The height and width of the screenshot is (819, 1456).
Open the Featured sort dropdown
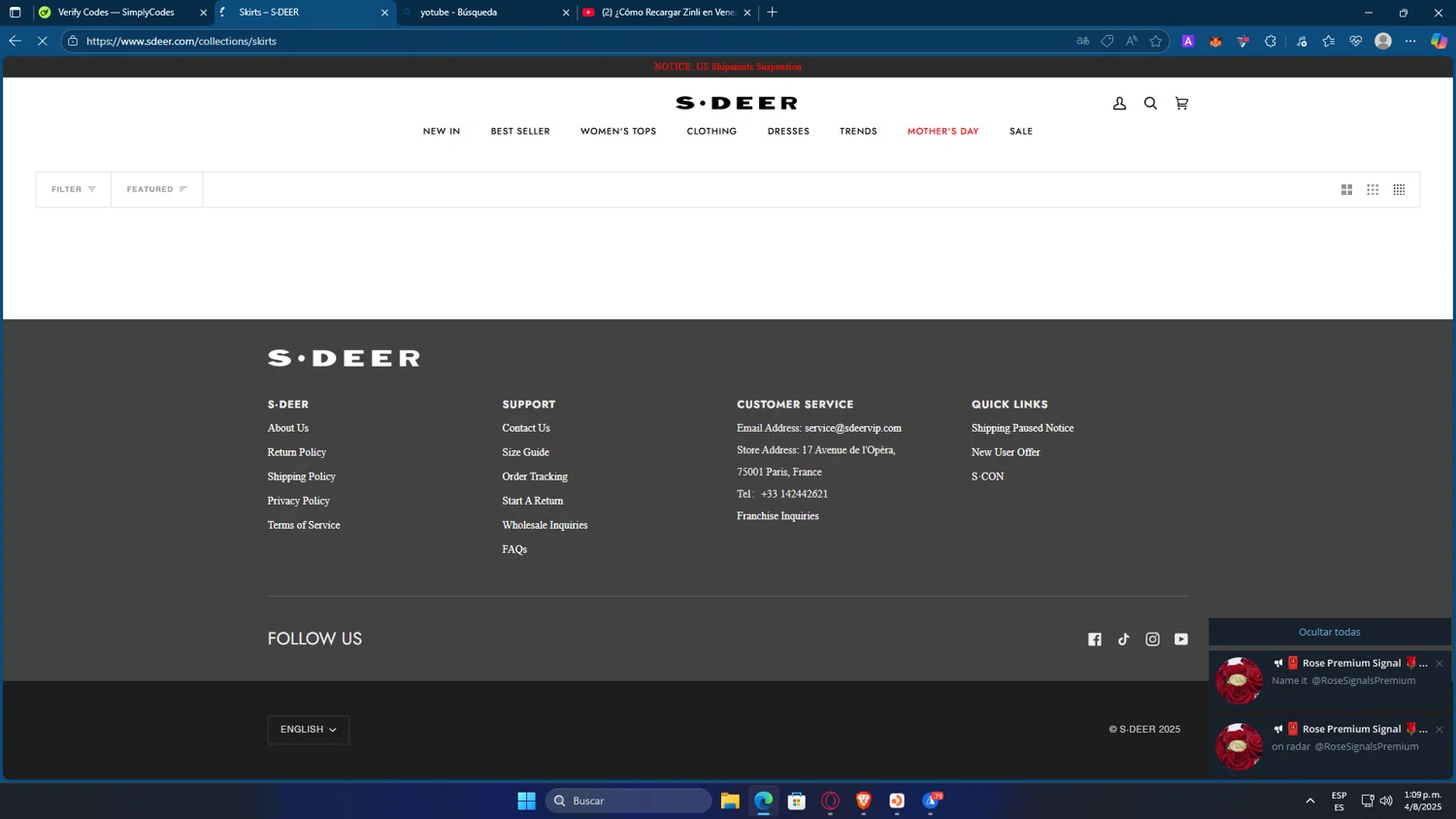[157, 189]
